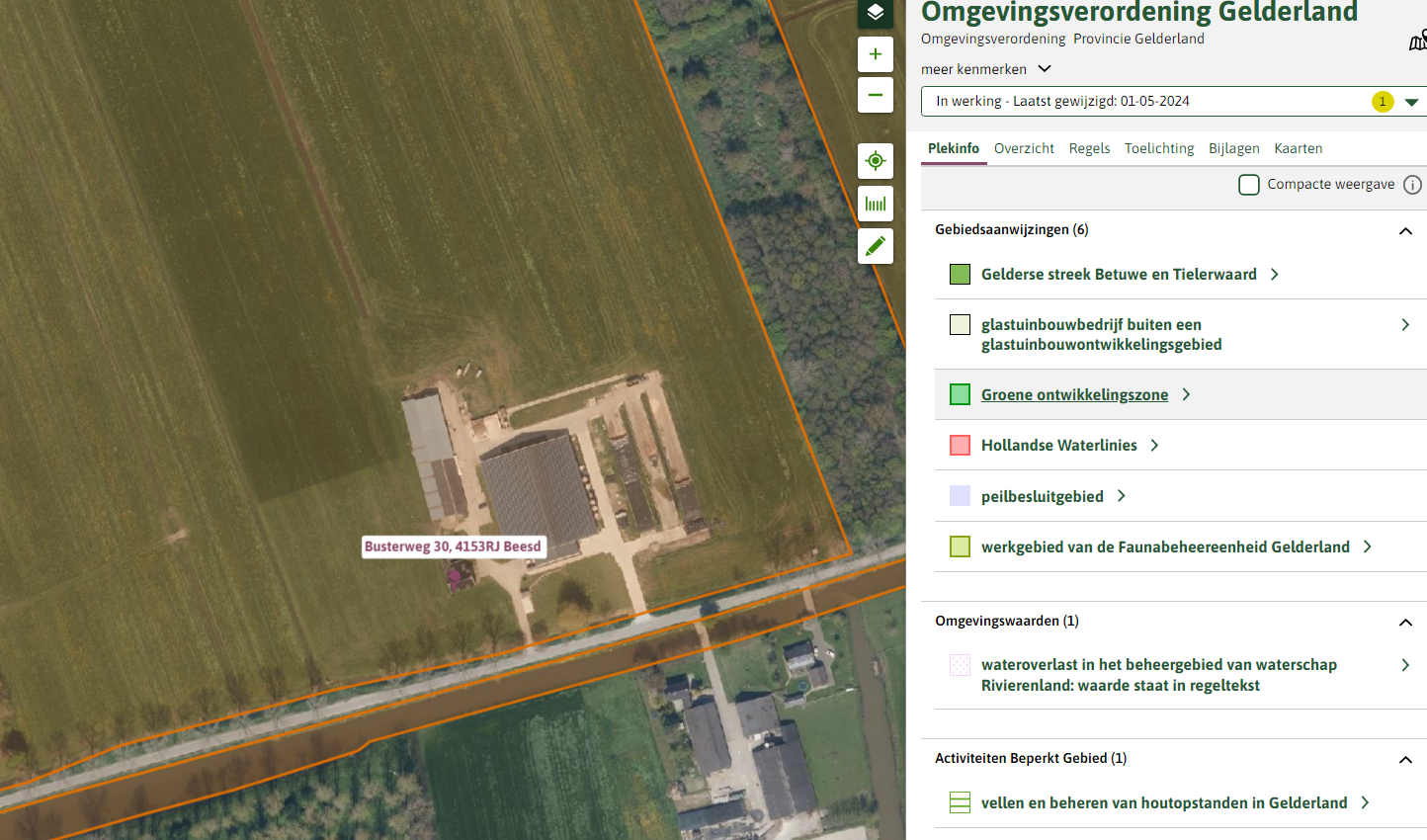The height and width of the screenshot is (840, 1427).
Task: Open the Hollandse Waterlinies link
Action: point(1059,446)
